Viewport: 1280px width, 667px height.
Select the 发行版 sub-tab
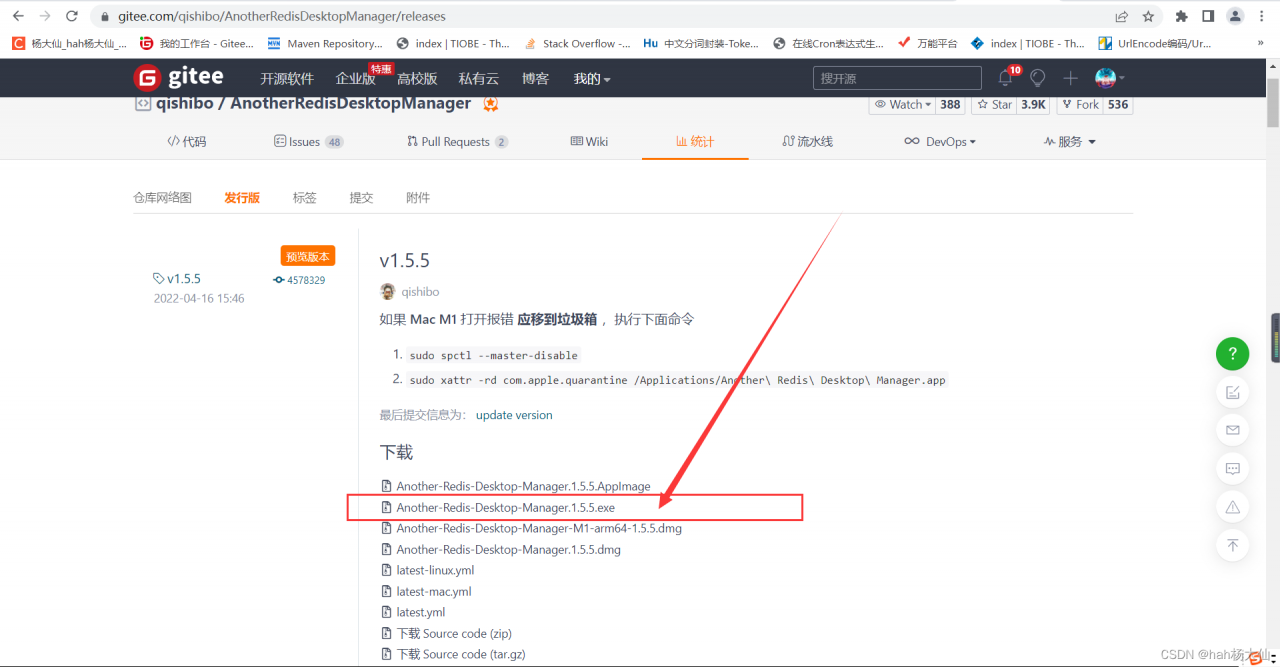242,198
